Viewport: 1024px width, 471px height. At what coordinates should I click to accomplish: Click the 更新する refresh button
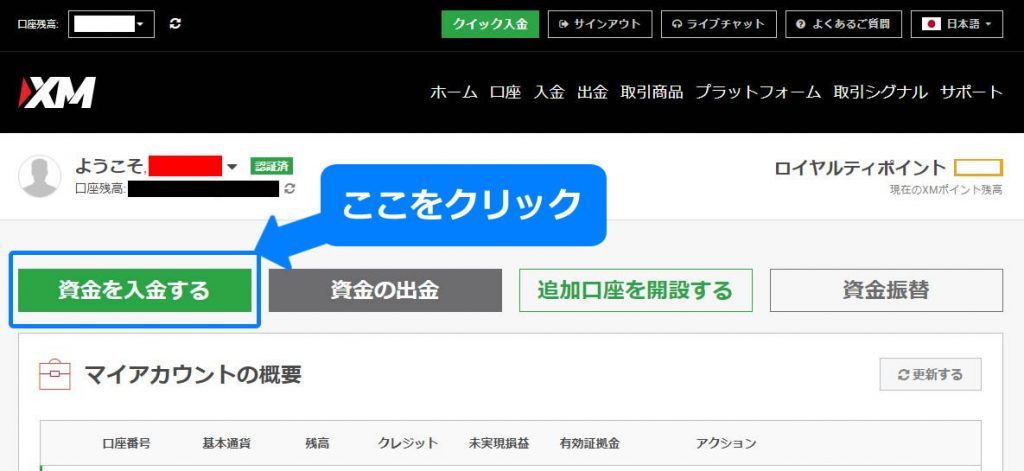pos(930,374)
